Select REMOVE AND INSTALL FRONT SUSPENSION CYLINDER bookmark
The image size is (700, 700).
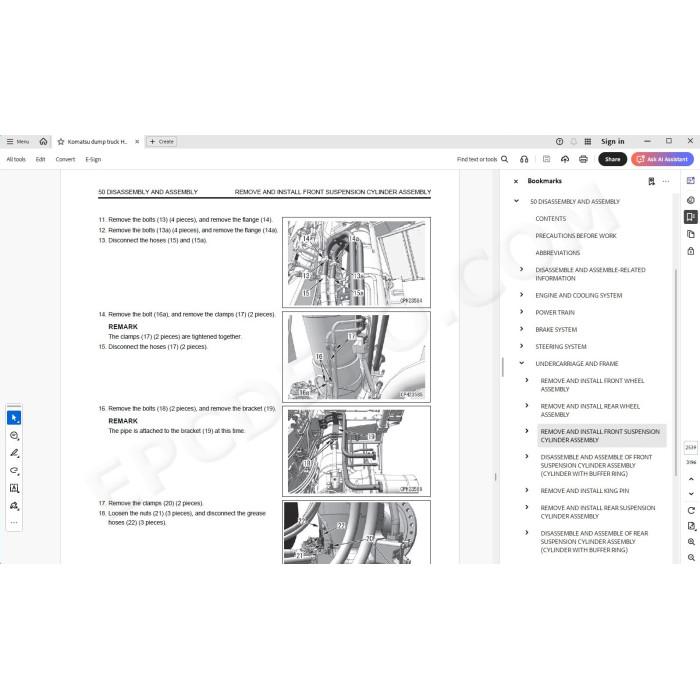[x=600, y=436]
